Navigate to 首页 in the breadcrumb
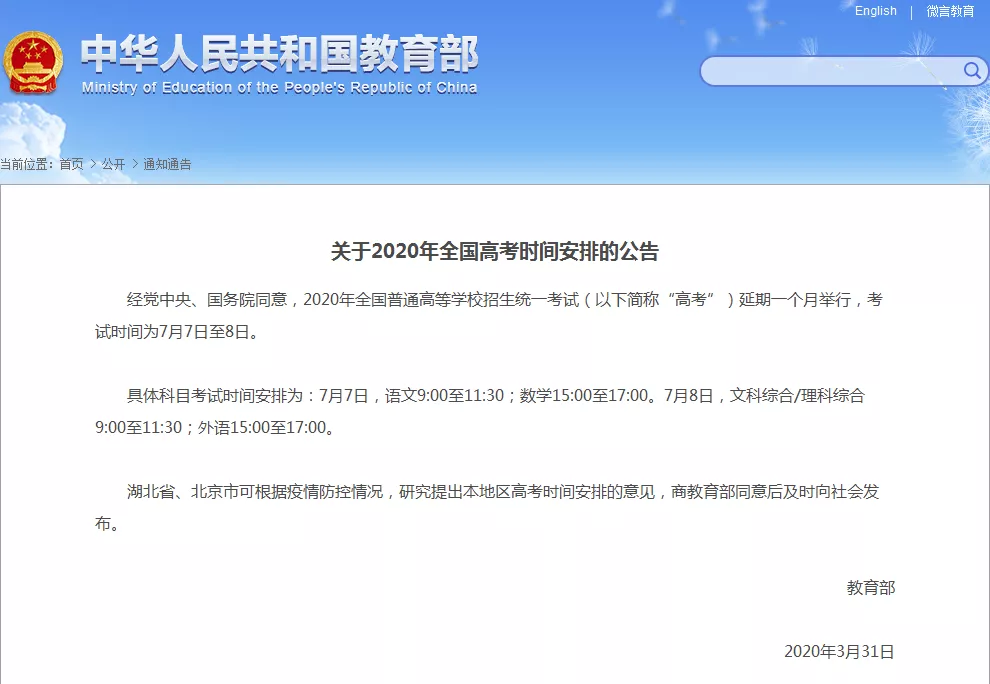990x684 pixels. [x=71, y=164]
